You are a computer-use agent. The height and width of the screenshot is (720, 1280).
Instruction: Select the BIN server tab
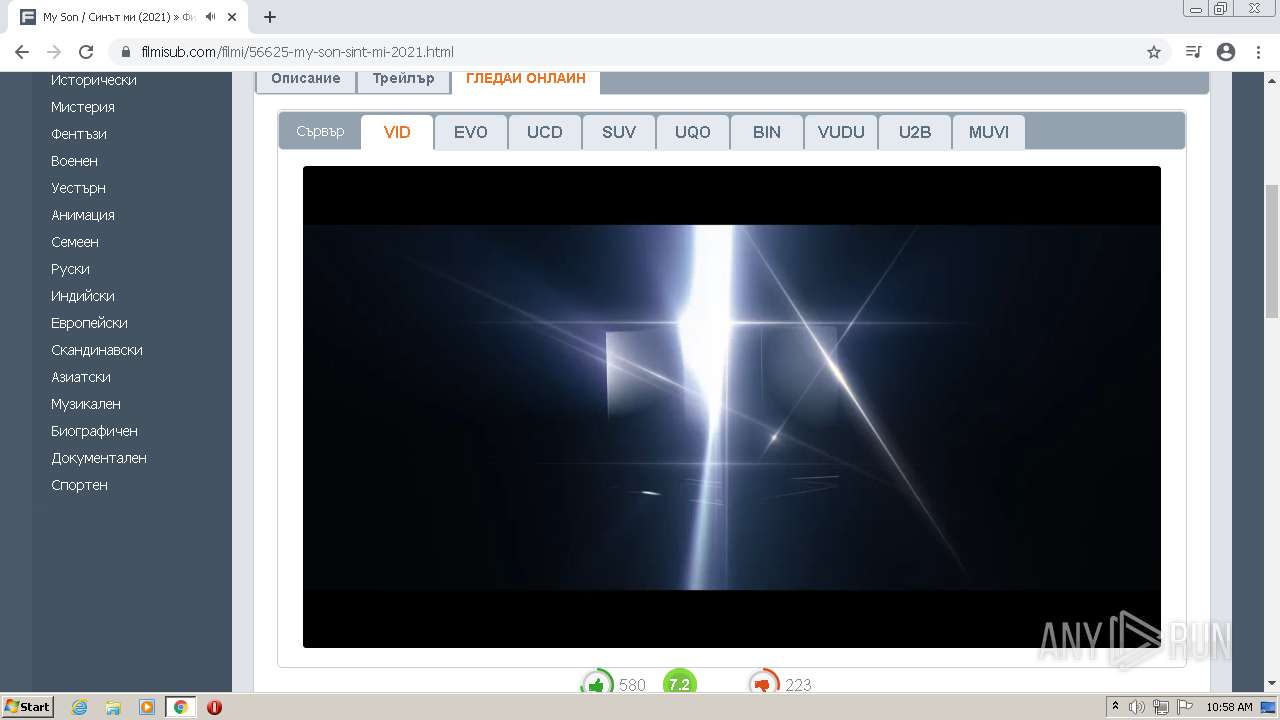pos(767,132)
